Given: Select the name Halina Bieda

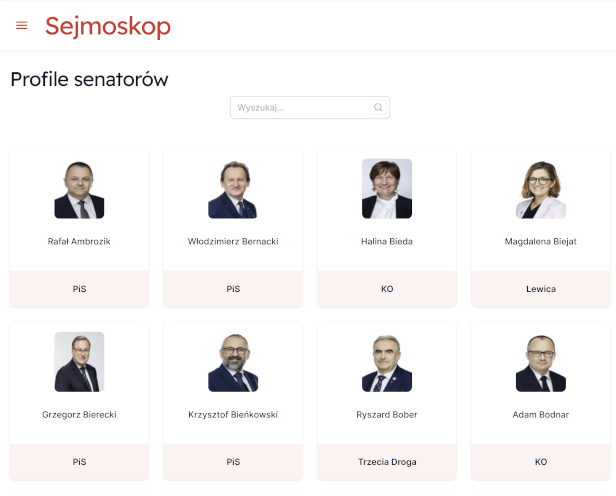Looking at the screenshot, I should (x=387, y=242).
